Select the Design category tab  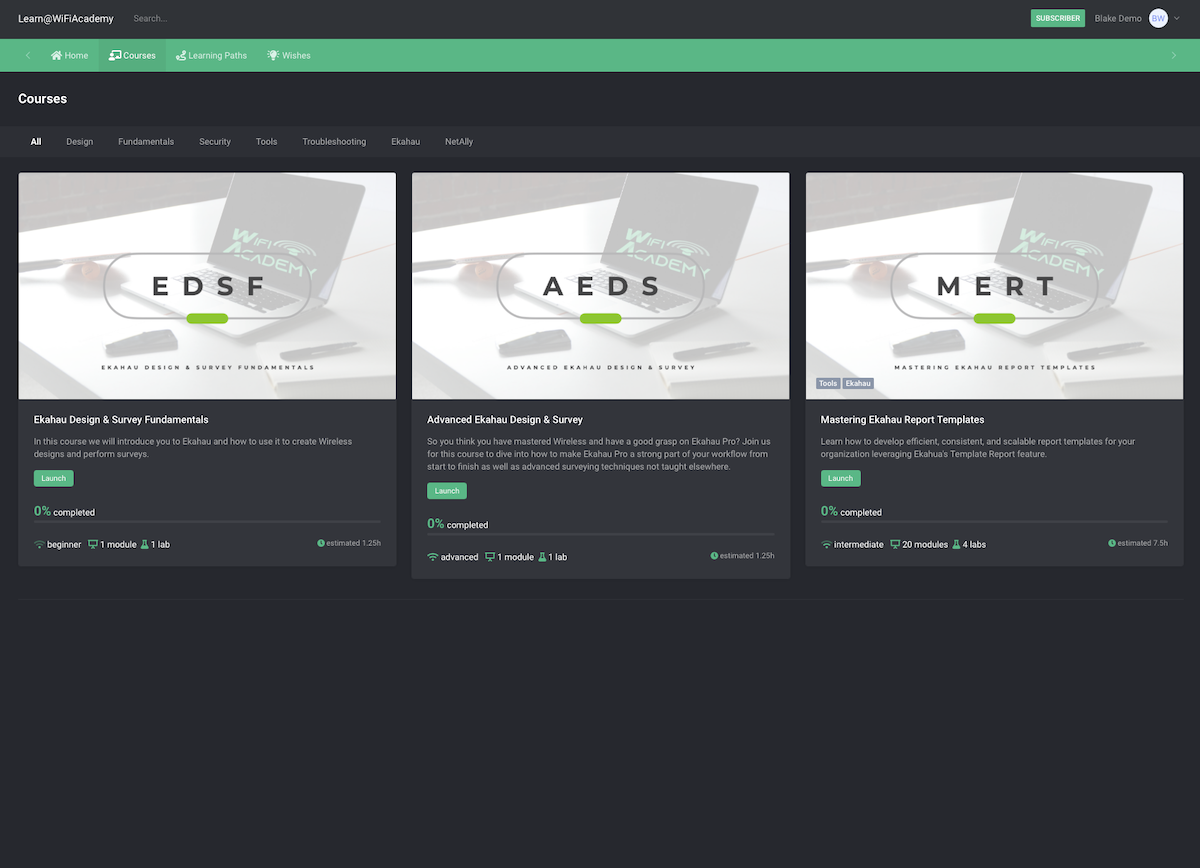(80, 142)
